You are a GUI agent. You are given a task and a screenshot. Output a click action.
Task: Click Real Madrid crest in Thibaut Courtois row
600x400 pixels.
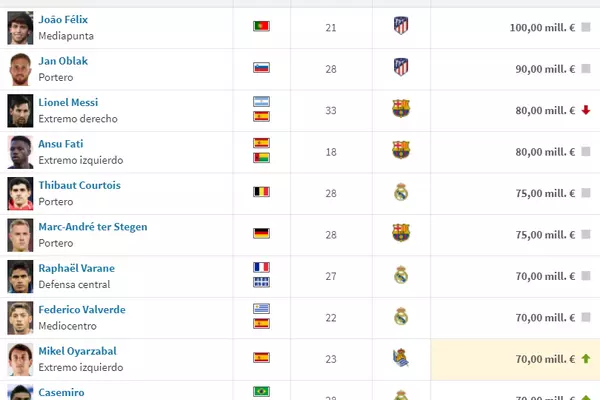coord(402,192)
